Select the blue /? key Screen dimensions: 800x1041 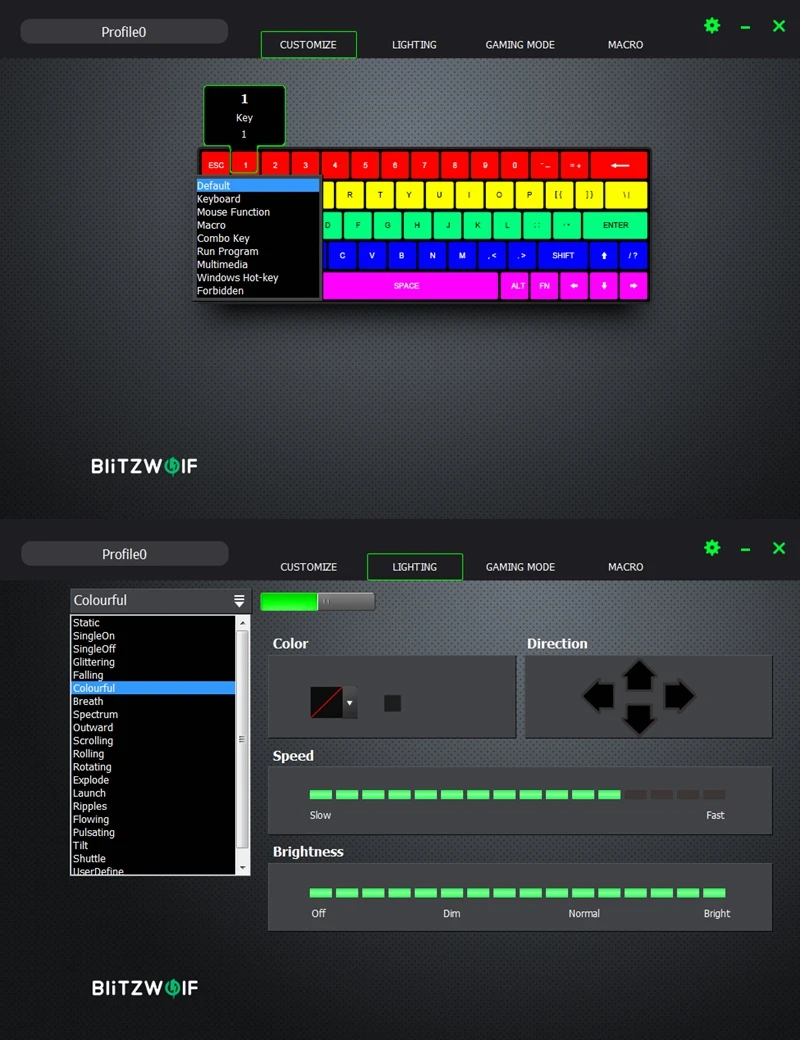pyautogui.click(x=633, y=256)
